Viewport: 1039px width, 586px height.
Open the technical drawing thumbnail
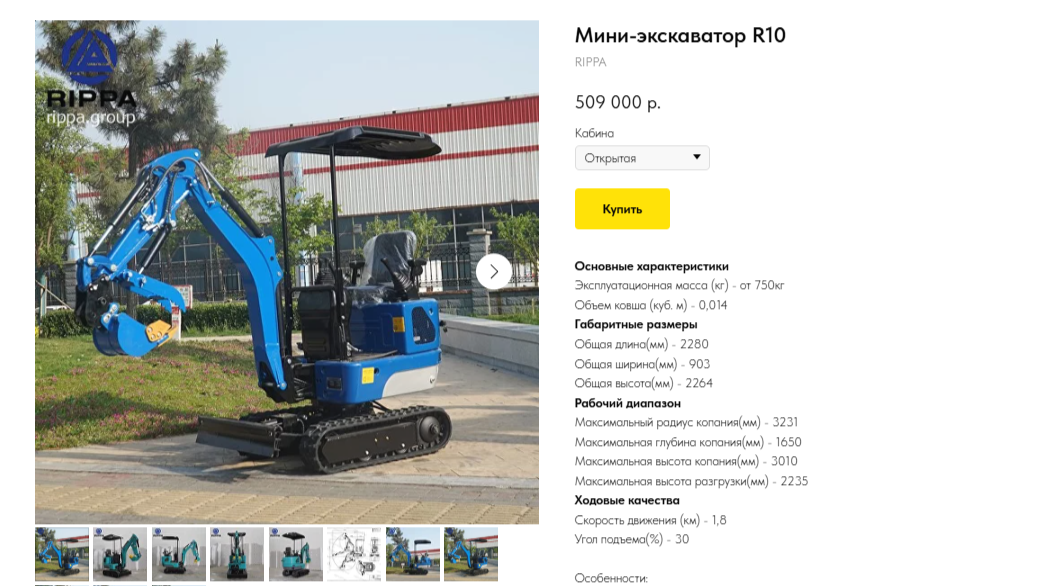pyautogui.click(x=355, y=554)
